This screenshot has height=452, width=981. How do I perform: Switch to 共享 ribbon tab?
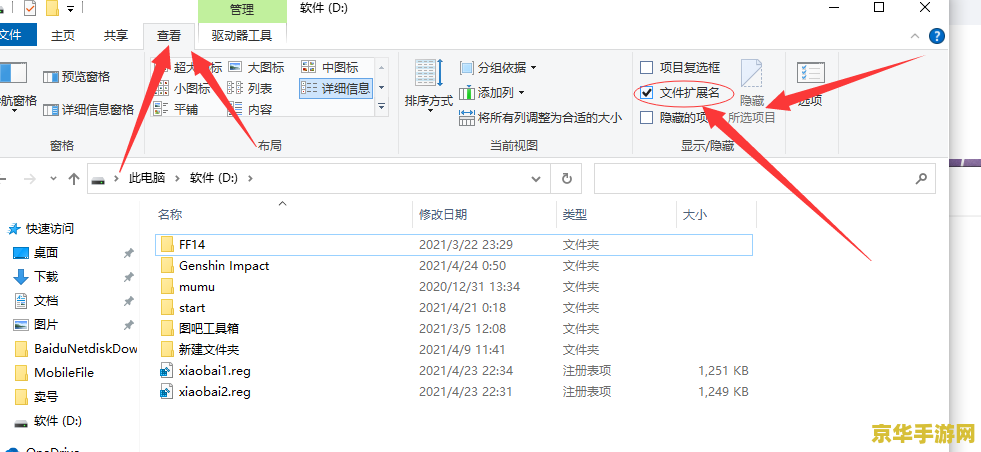point(116,36)
